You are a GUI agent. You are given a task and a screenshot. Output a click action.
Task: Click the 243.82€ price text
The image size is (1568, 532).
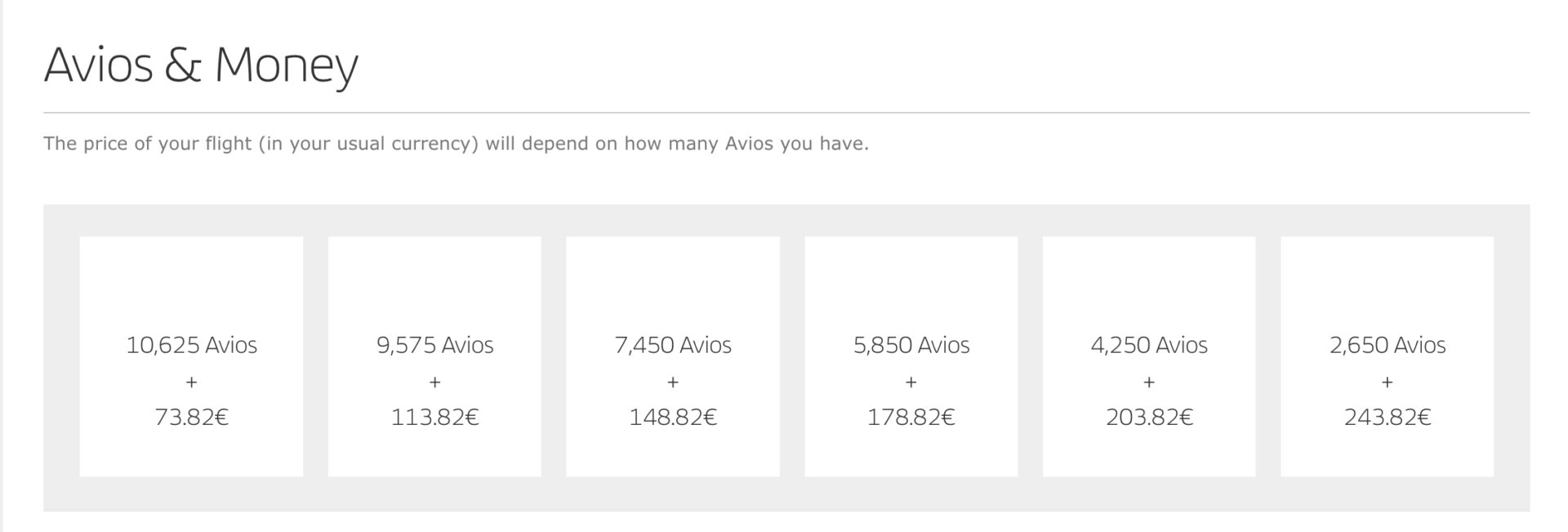[x=1388, y=418]
